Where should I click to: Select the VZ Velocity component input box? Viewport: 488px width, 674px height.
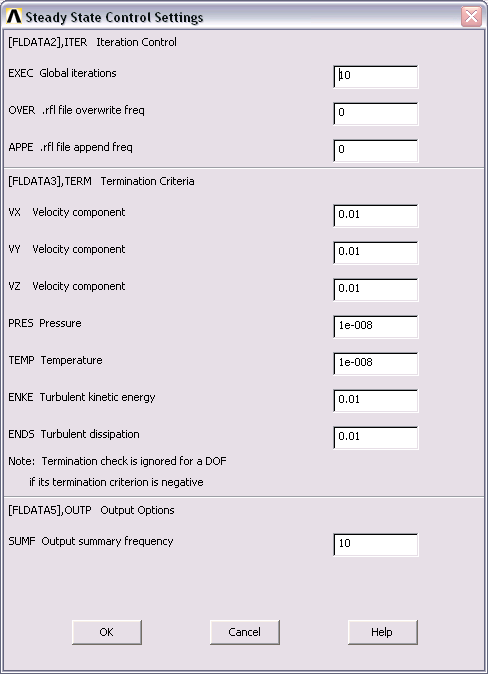375,290
